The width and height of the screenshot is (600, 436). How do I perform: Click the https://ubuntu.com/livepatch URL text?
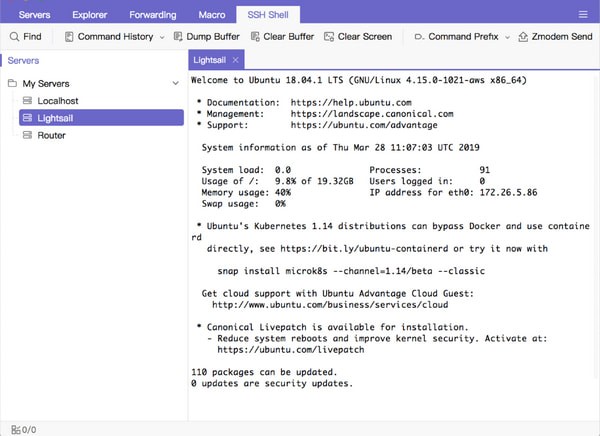291,350
